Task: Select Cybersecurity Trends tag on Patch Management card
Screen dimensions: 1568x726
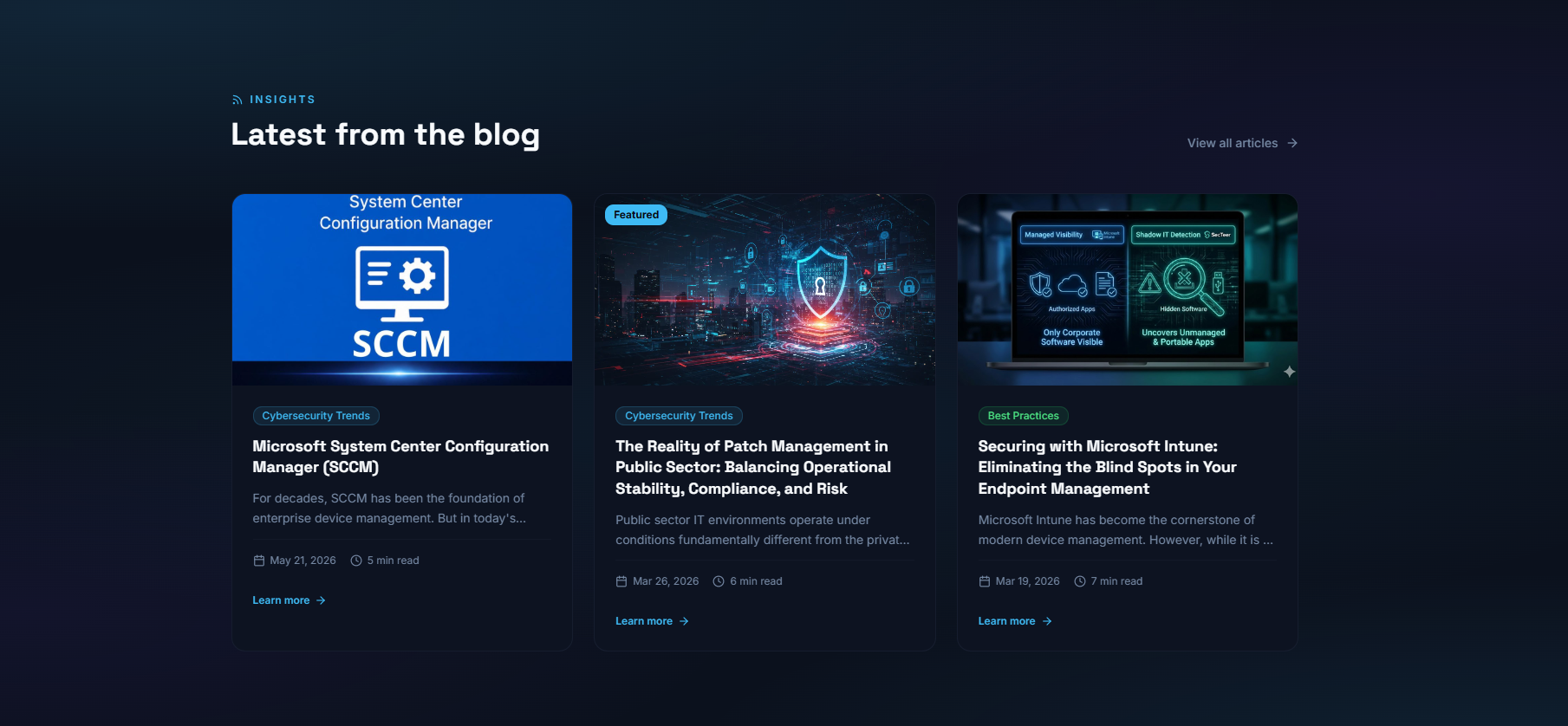Action: 679,416
